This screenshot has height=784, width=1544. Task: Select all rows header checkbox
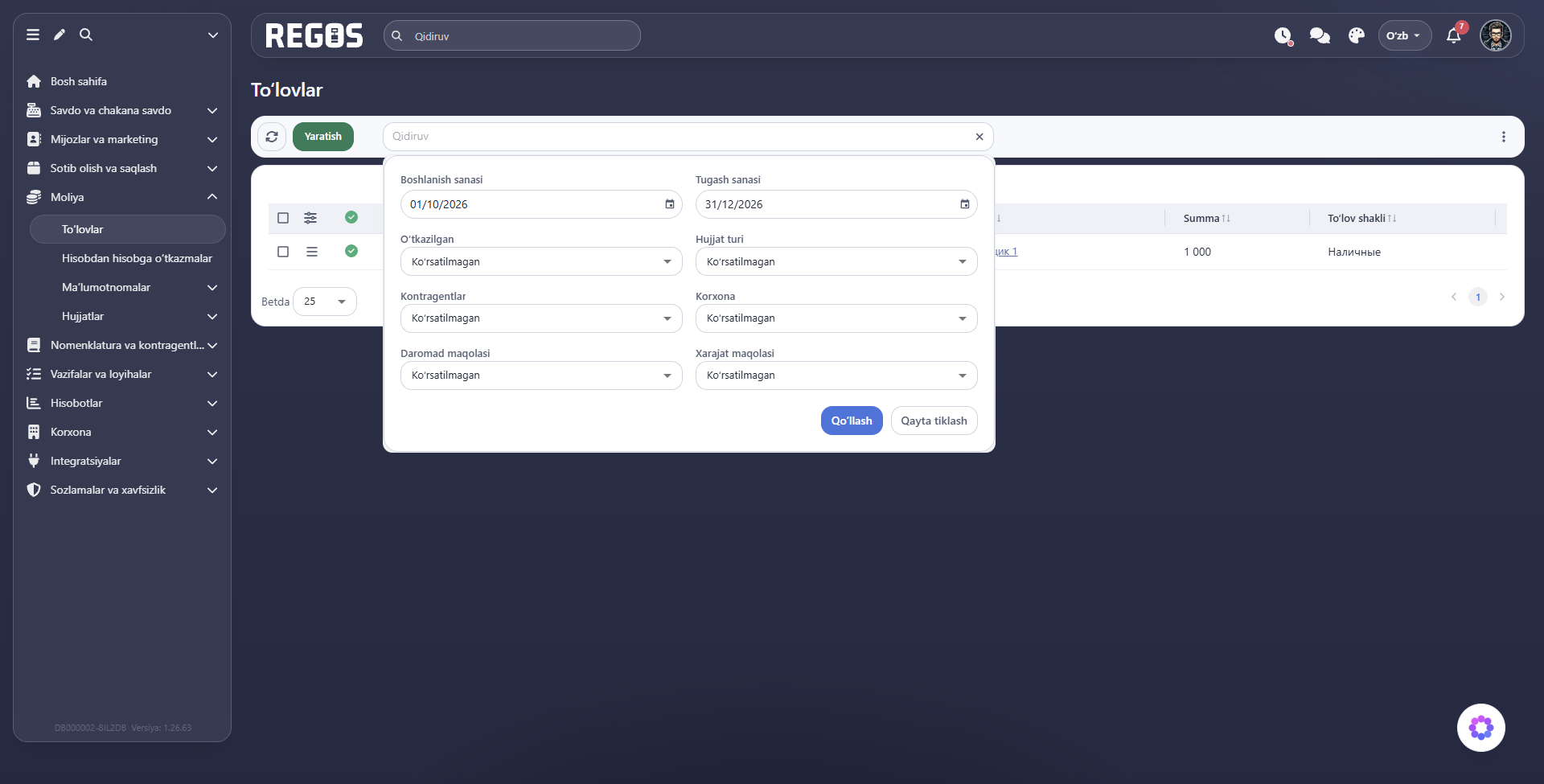tap(283, 218)
